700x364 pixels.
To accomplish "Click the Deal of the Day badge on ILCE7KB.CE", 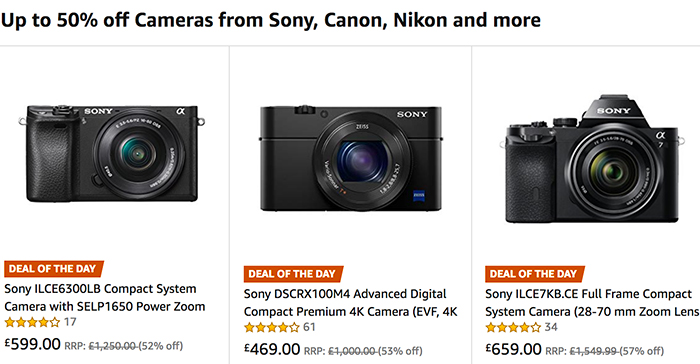I will (535, 274).
